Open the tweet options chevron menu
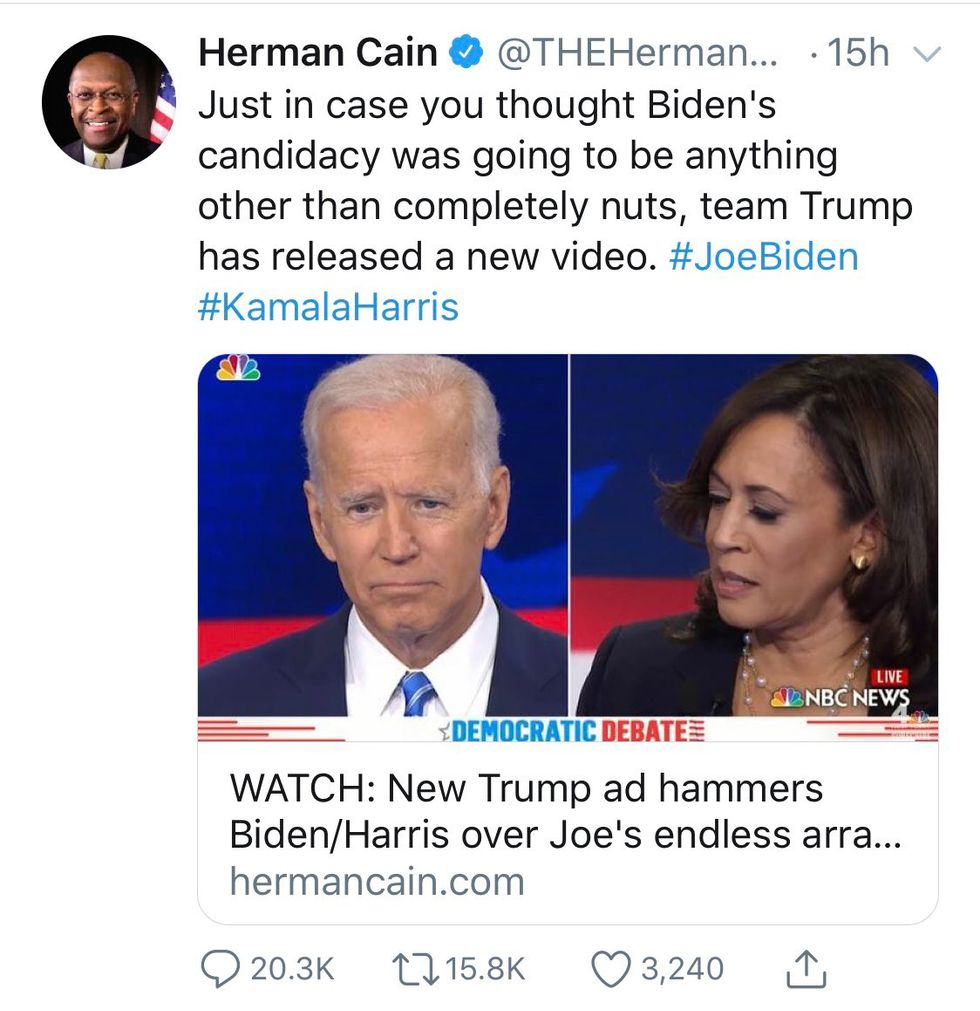 929,55
